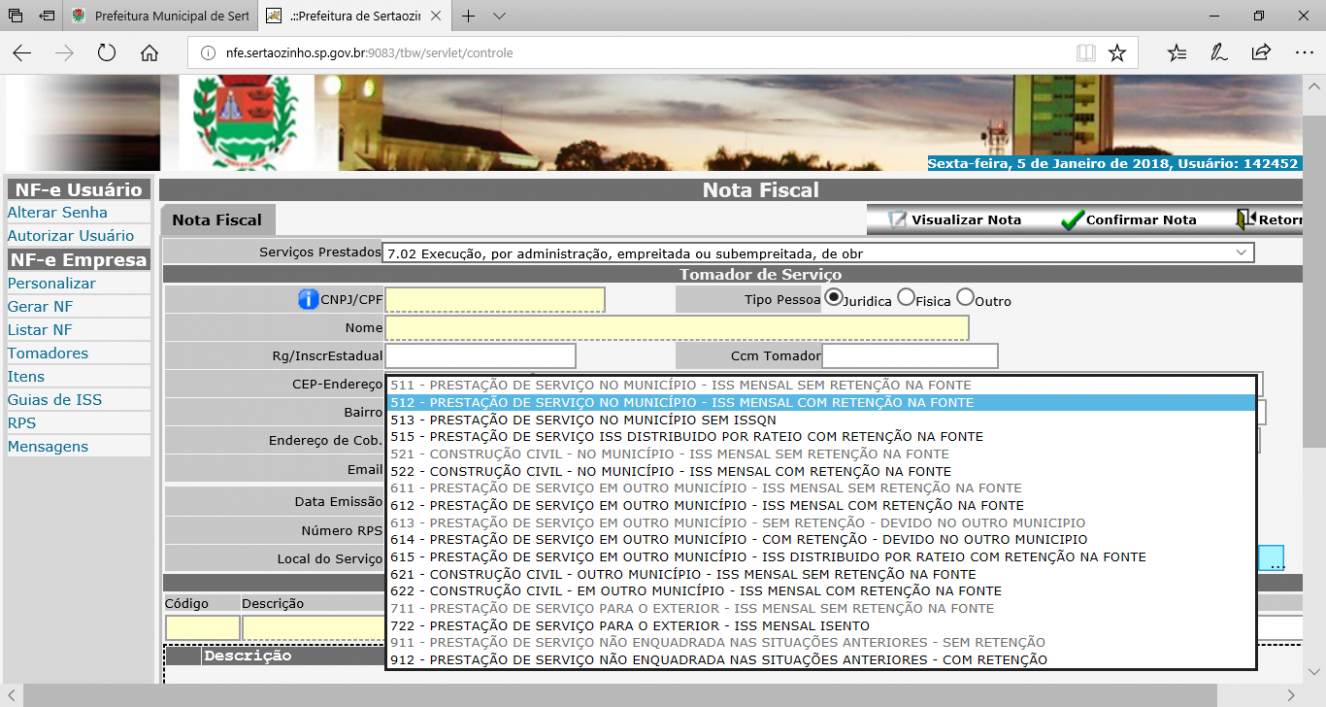Click the CNPJ/CPF input field
This screenshot has width=1326, height=707.
click(x=495, y=299)
